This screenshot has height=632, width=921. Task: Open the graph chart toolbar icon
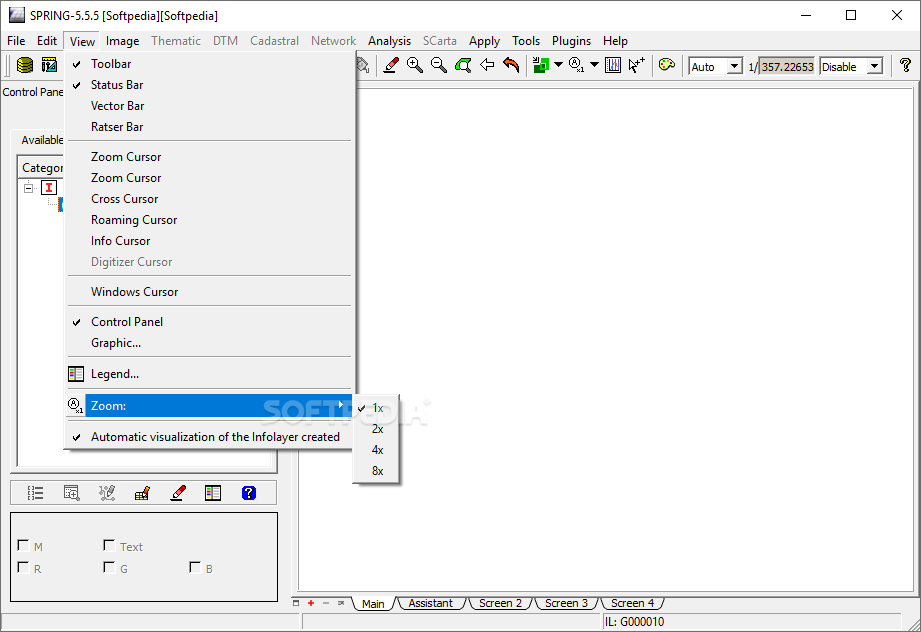(613, 65)
